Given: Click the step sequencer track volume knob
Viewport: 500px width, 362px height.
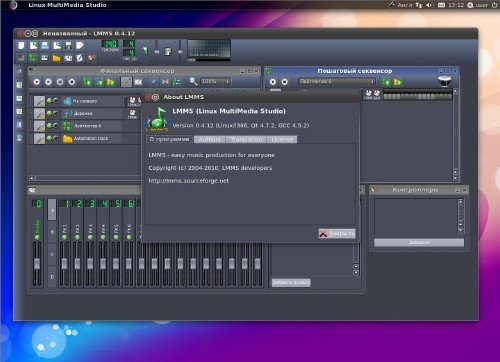Looking at the screenshot, I should click(369, 94).
